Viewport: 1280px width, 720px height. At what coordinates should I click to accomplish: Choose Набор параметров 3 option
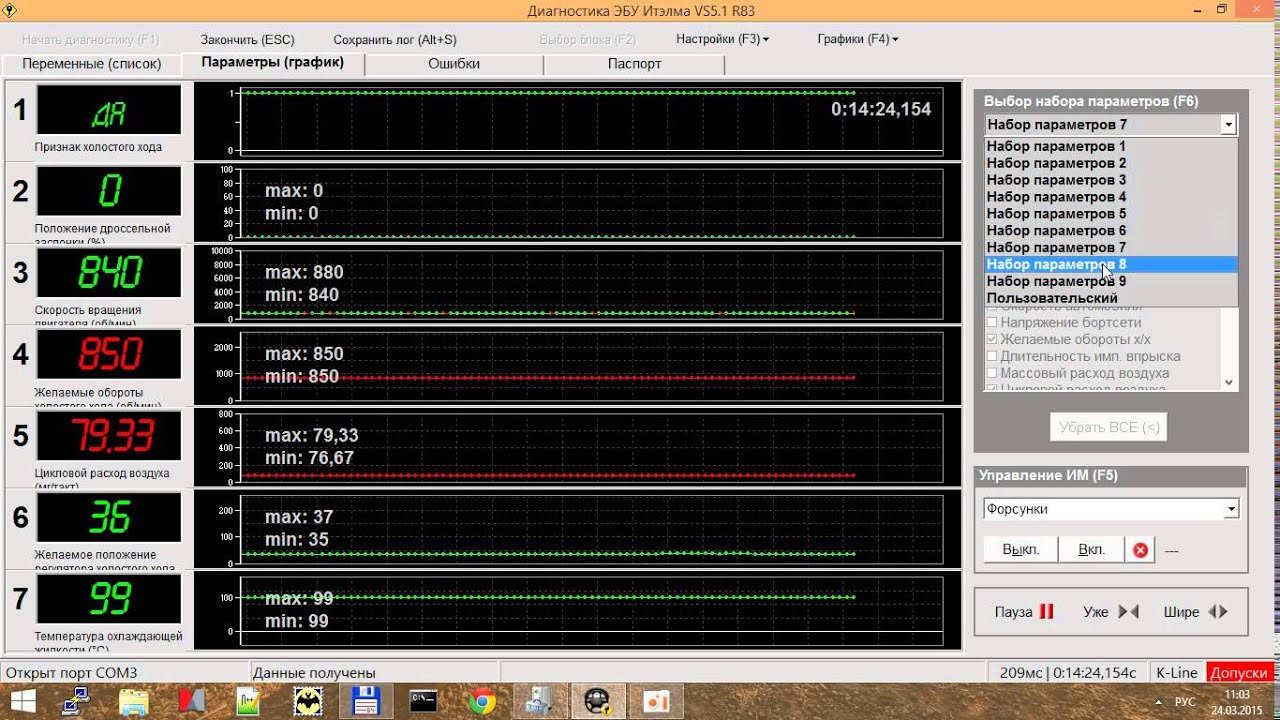[x=1111, y=180]
